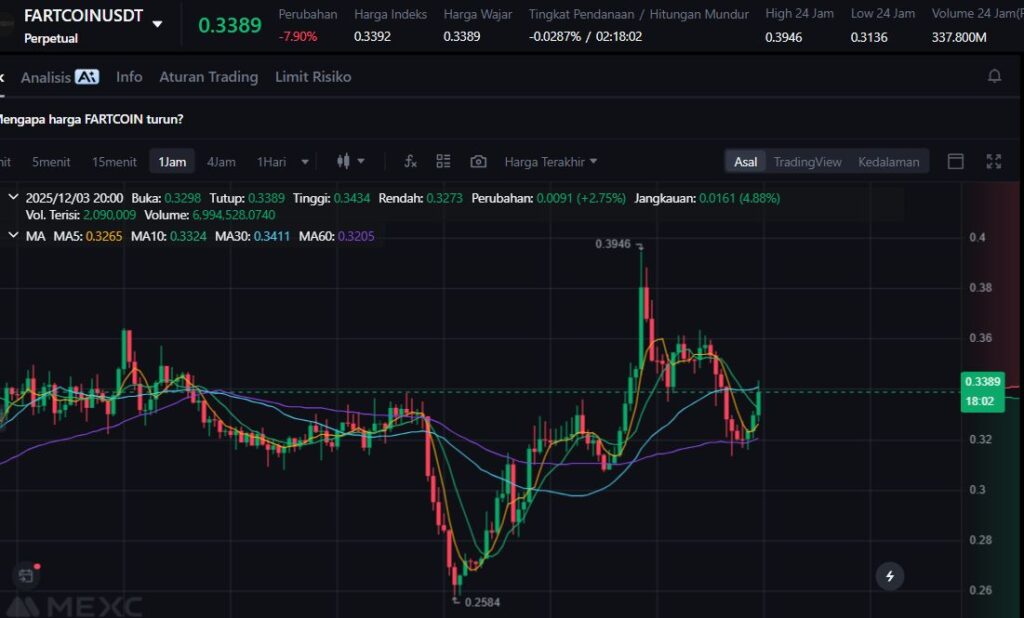This screenshot has width=1024, height=618.
Task: Collapse the MA indicator legend row
Action: point(13,235)
